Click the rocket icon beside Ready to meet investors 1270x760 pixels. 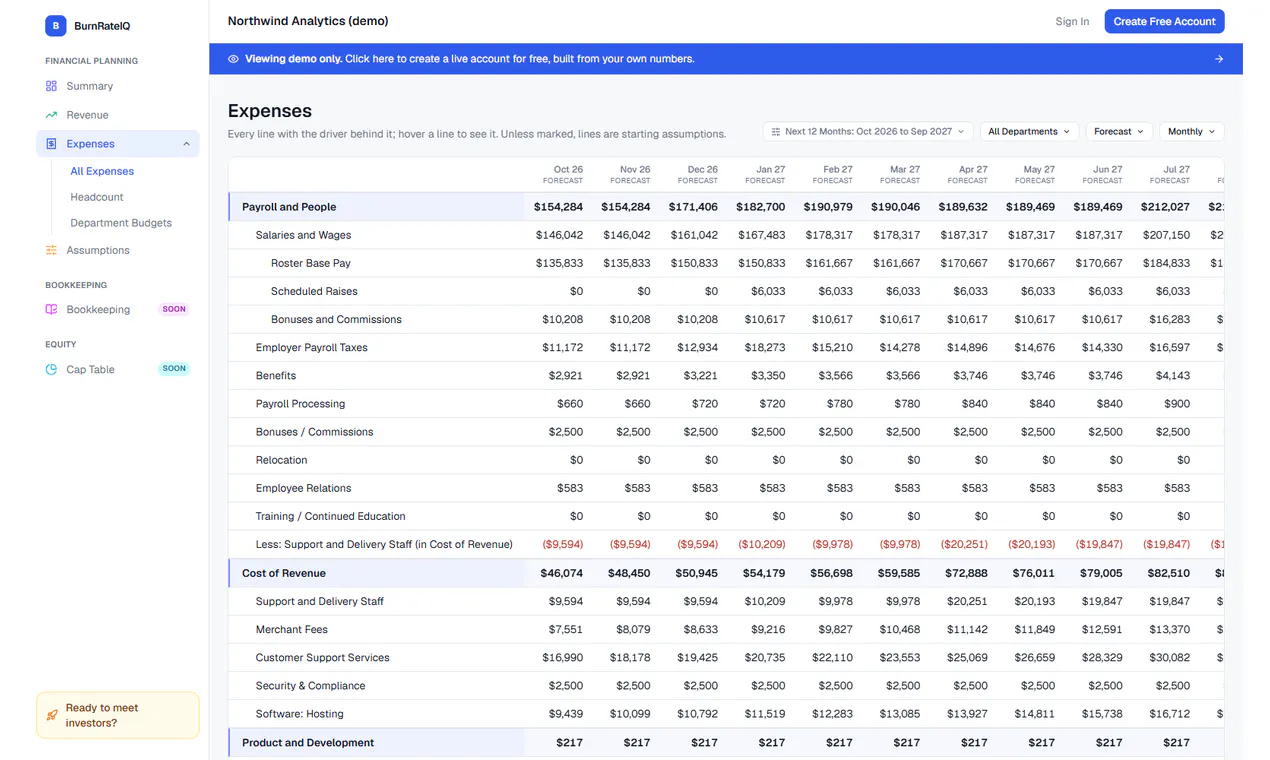(52, 715)
